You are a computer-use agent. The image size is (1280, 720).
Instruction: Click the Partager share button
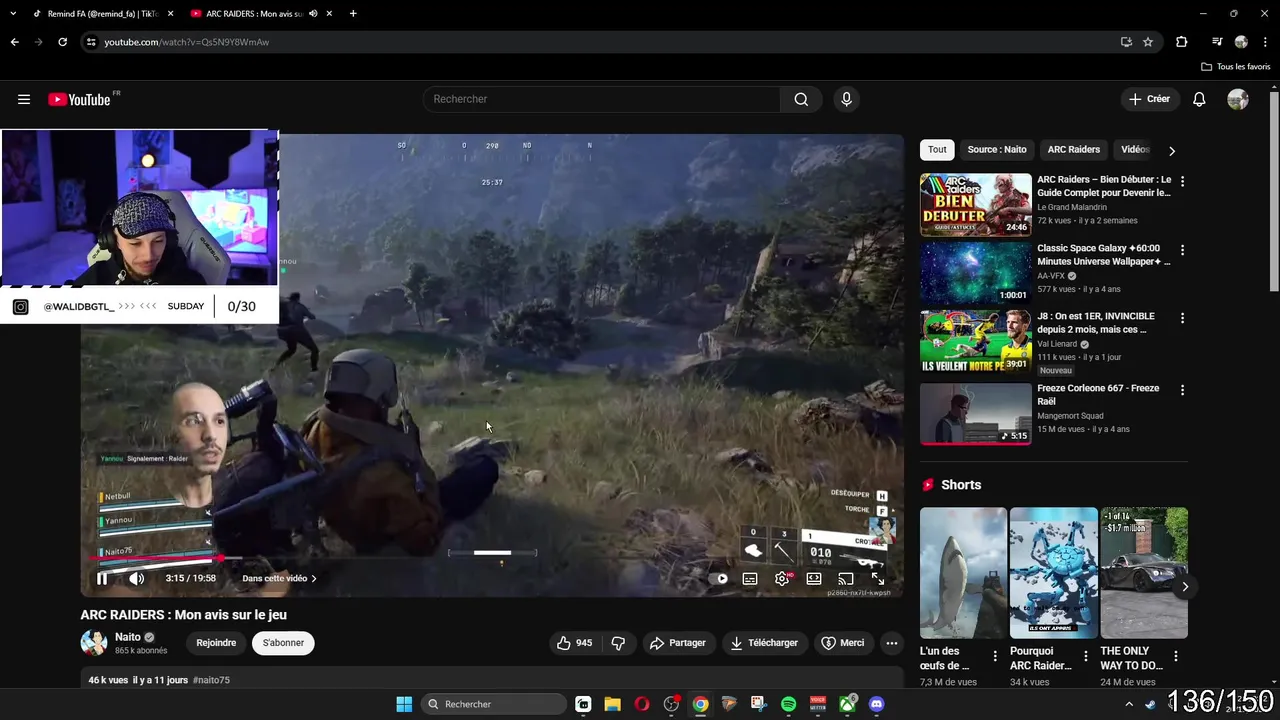click(678, 643)
